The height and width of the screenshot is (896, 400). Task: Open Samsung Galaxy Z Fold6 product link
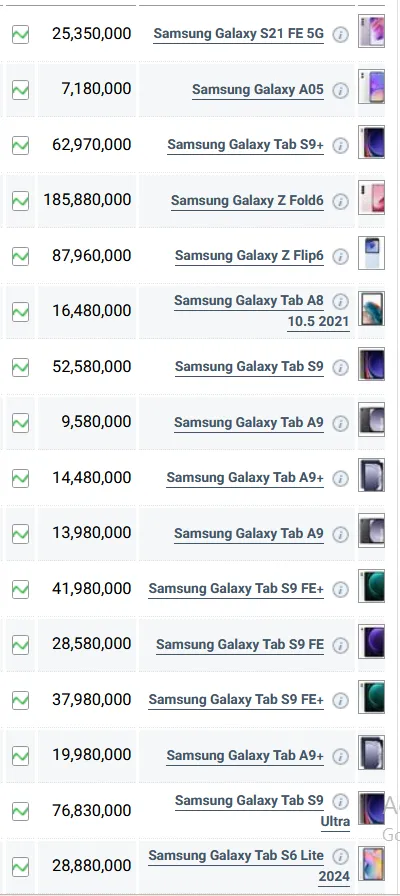[247, 201]
